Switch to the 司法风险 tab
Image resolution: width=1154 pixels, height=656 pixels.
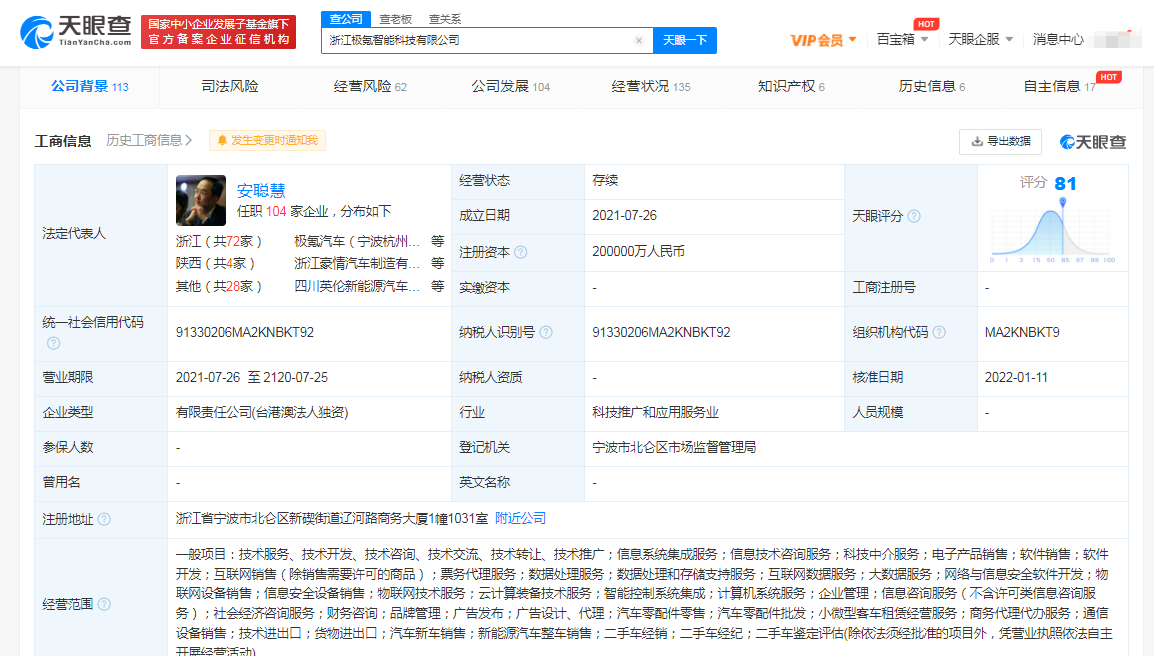230,86
